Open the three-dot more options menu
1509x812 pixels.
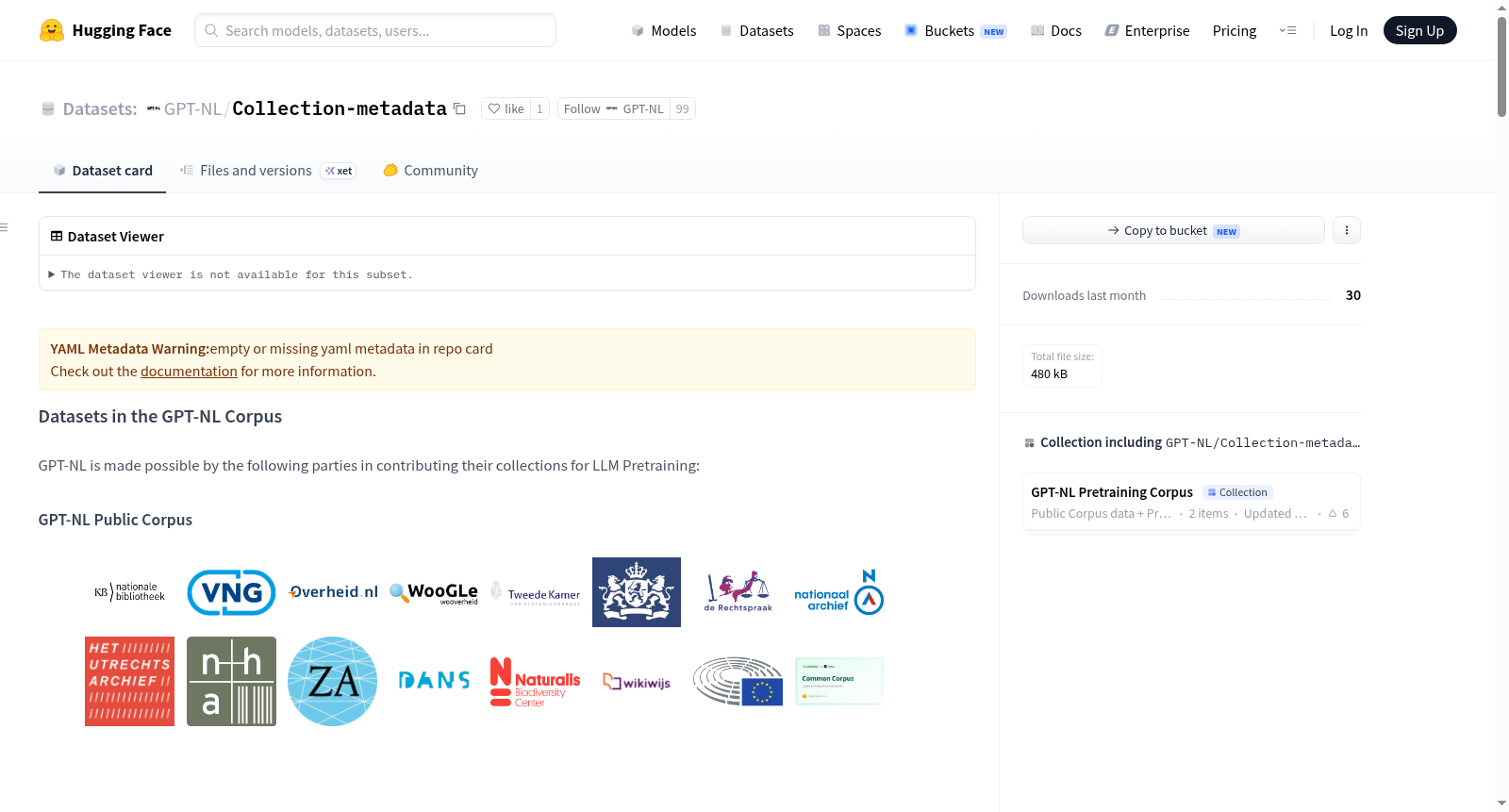click(1347, 230)
